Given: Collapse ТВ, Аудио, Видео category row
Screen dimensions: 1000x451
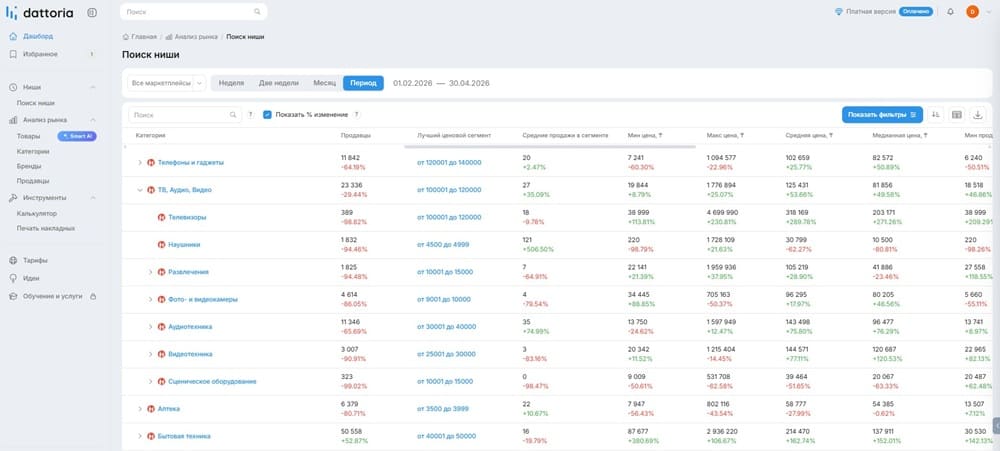Looking at the screenshot, I should [140, 190].
